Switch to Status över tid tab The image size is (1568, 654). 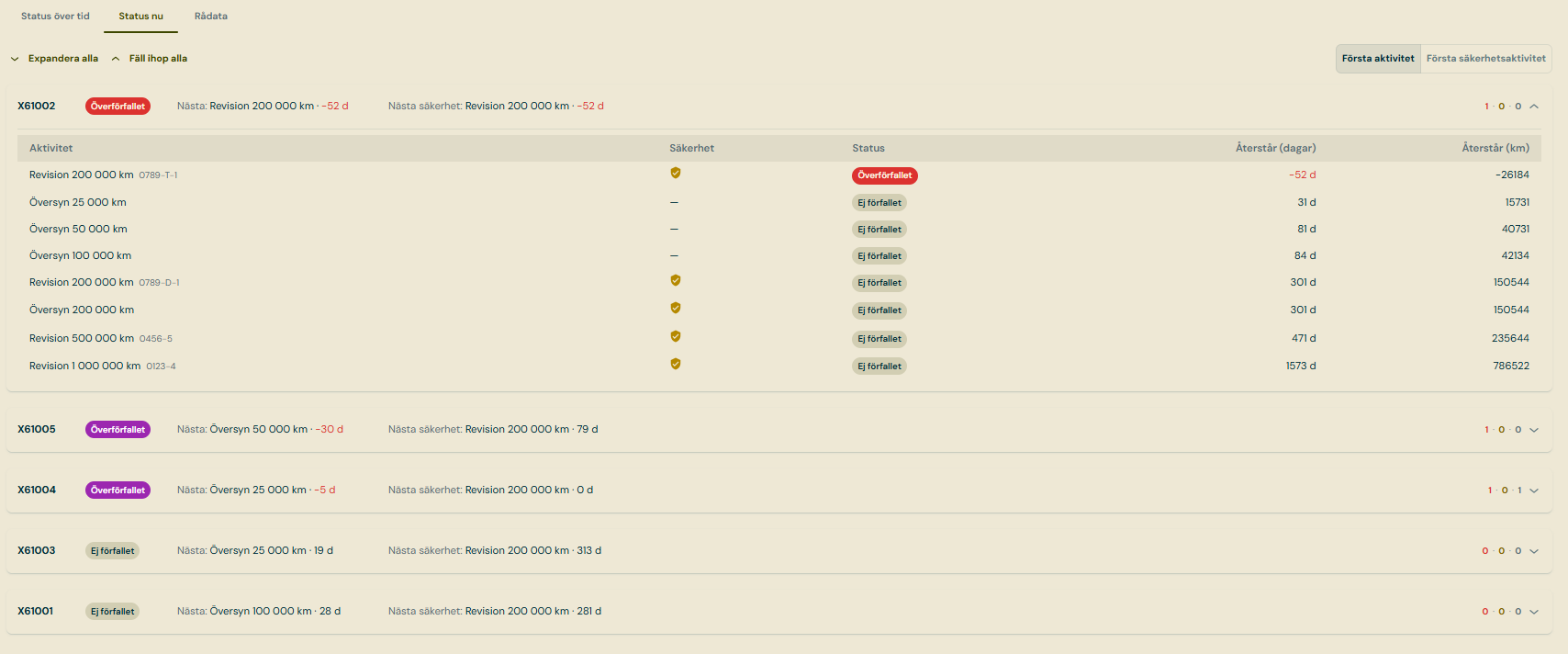pos(55,17)
